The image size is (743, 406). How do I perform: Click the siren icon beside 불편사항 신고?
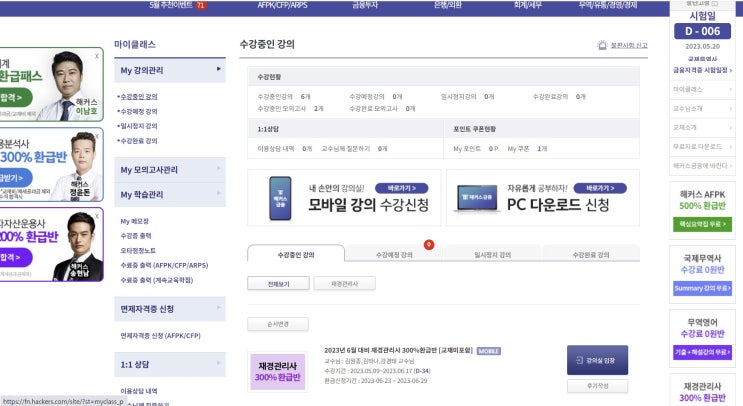pyautogui.click(x=602, y=45)
